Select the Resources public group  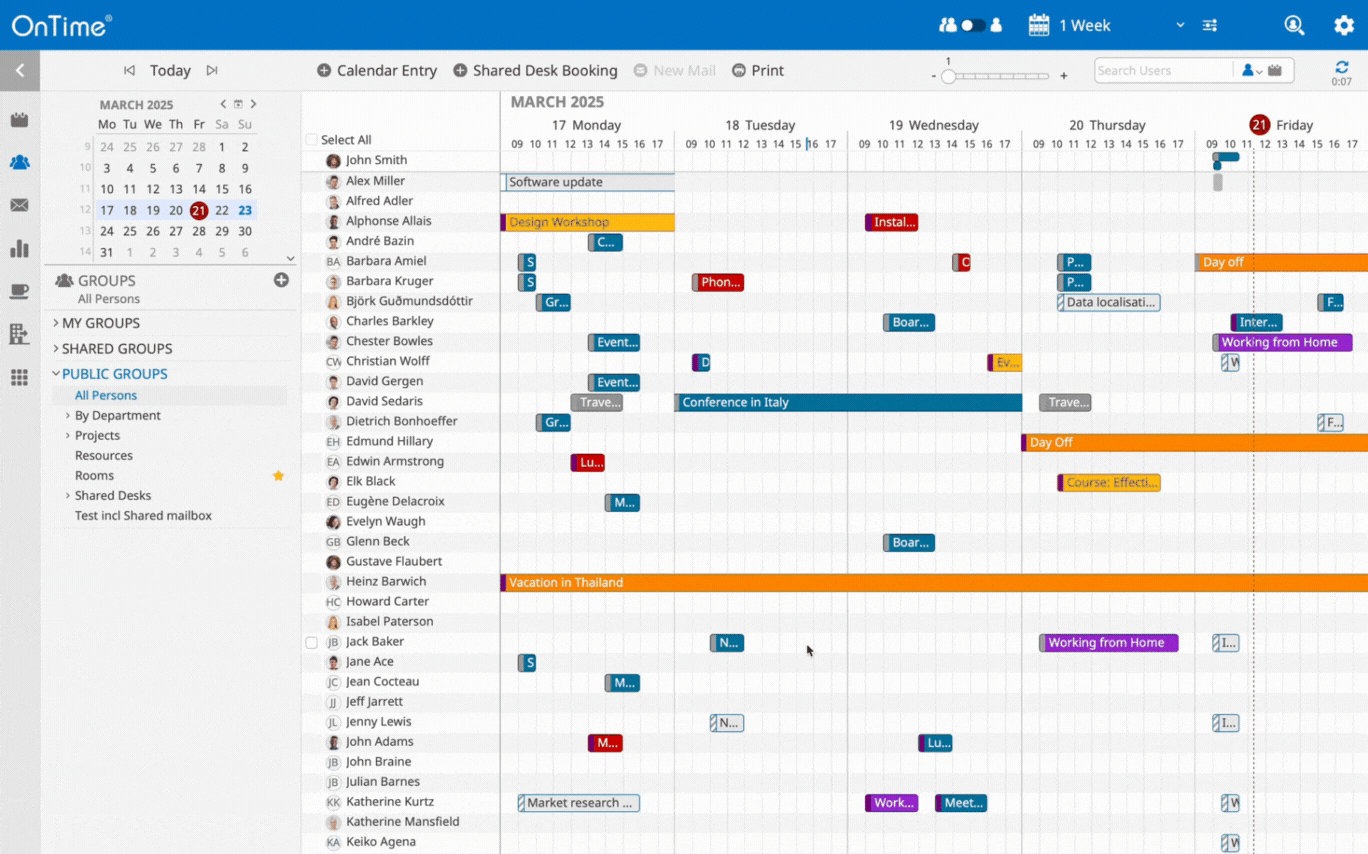tap(103, 455)
